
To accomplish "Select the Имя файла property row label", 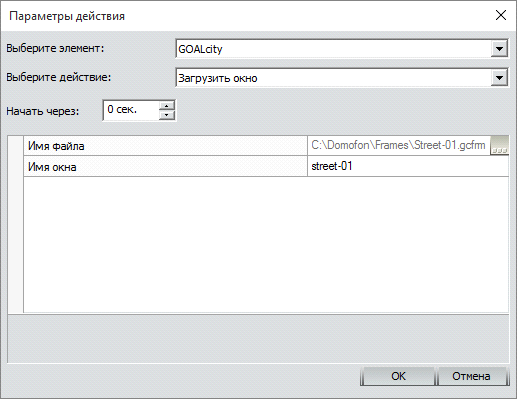I will point(165,146).
